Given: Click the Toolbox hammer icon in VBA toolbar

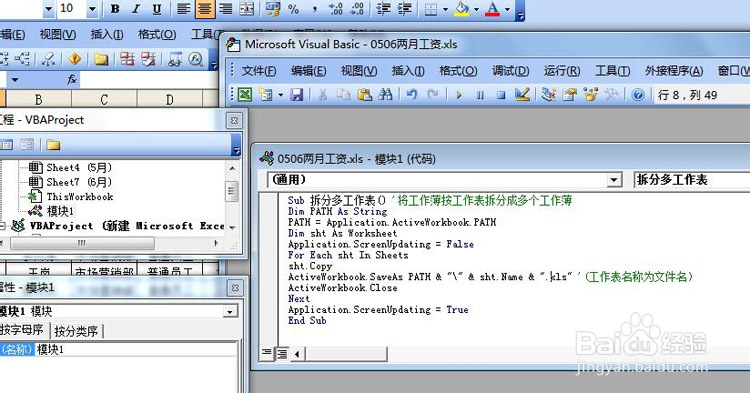Looking at the screenshot, I should 611,94.
